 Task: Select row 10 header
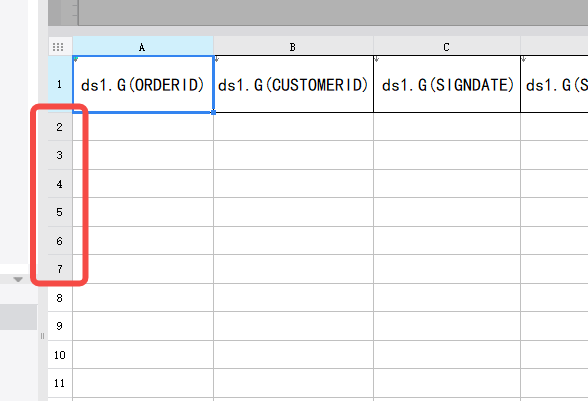(x=60, y=355)
